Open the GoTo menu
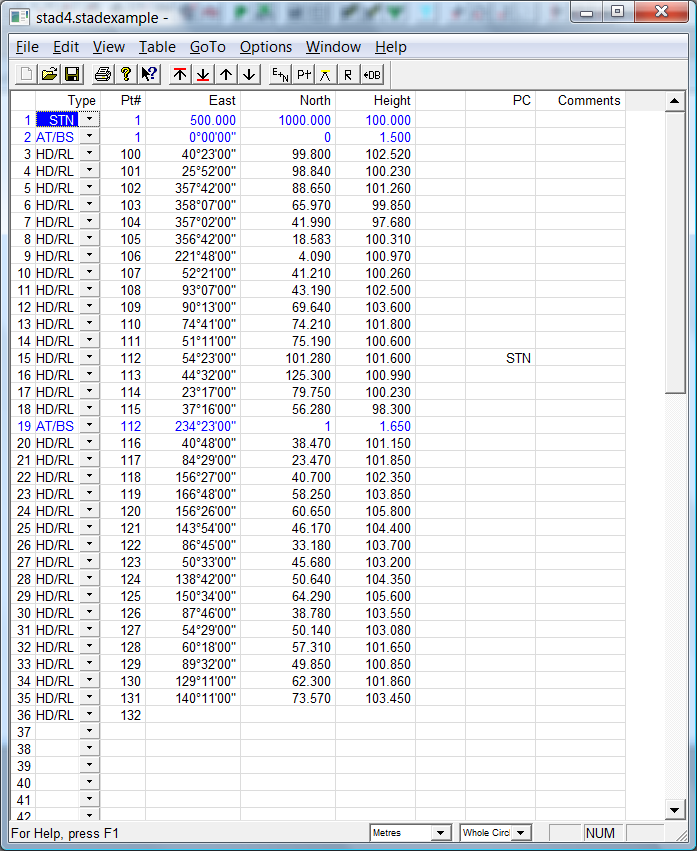Screen dimensions: 697x851 pos(208,47)
